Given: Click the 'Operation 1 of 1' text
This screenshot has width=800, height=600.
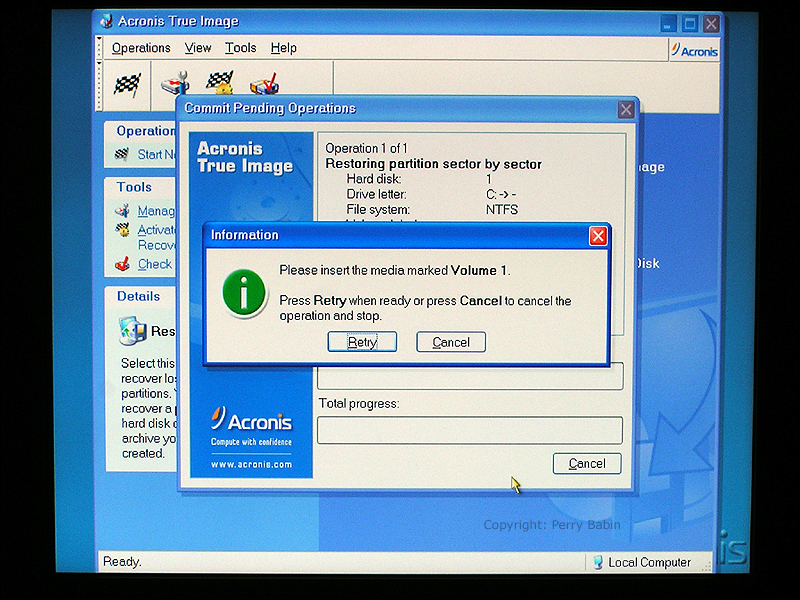Looking at the screenshot, I should [366, 148].
